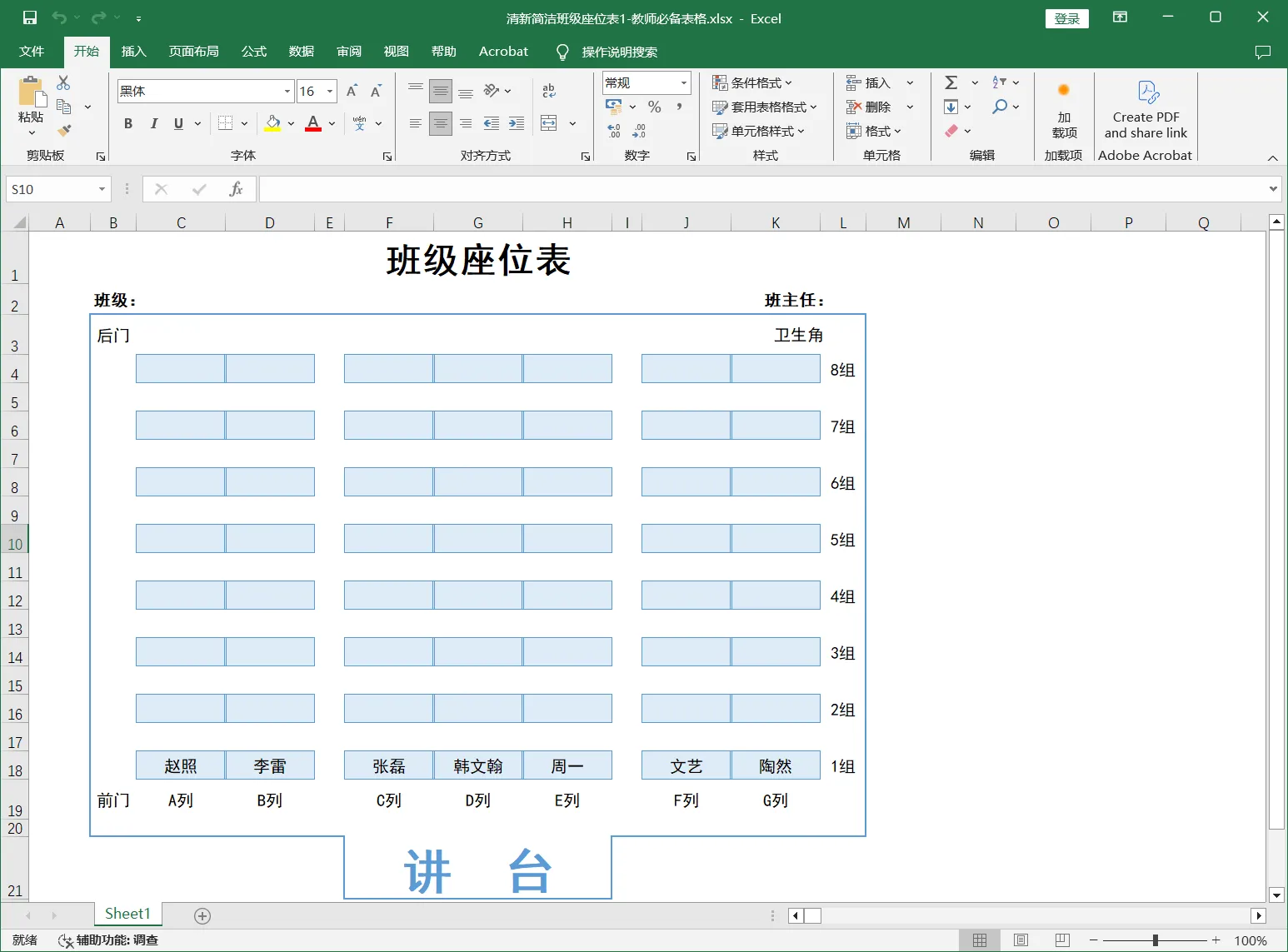Click the Fill down arrow icon

pos(951,107)
